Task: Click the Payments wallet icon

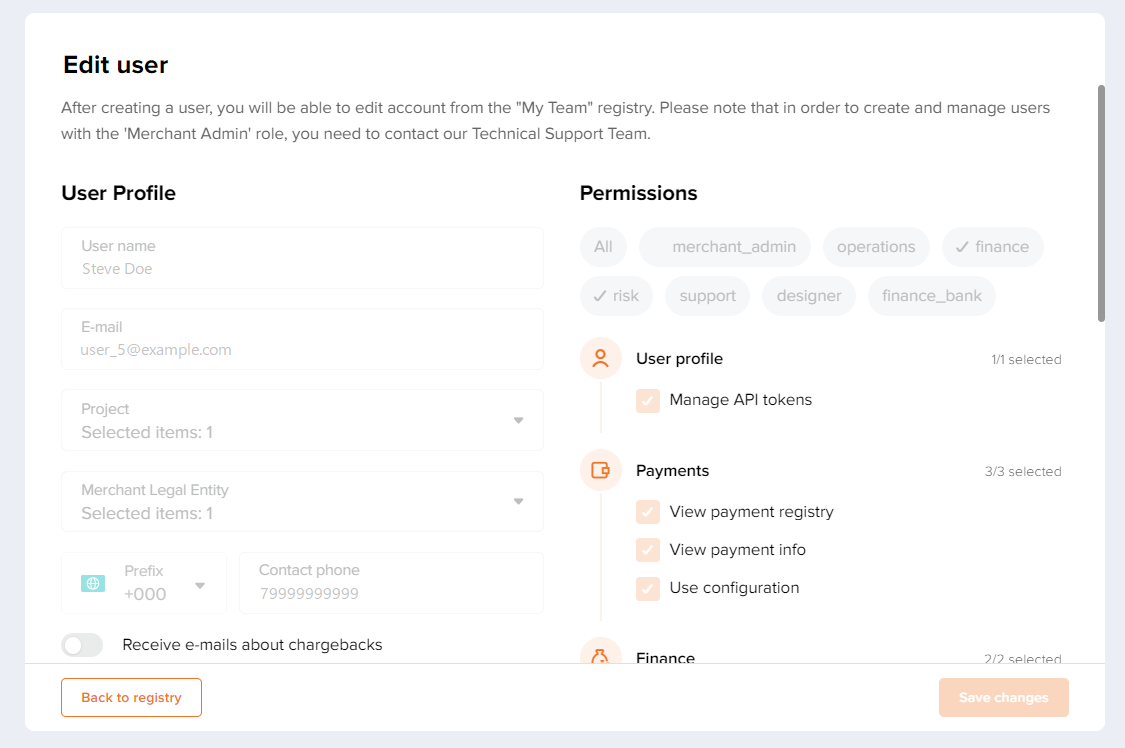Action: coord(601,470)
